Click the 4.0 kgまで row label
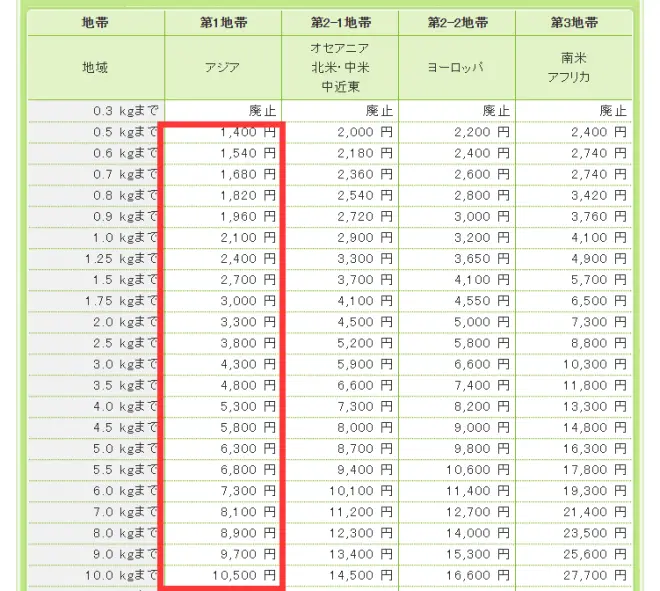This screenshot has height=591, width=660. 126,407
